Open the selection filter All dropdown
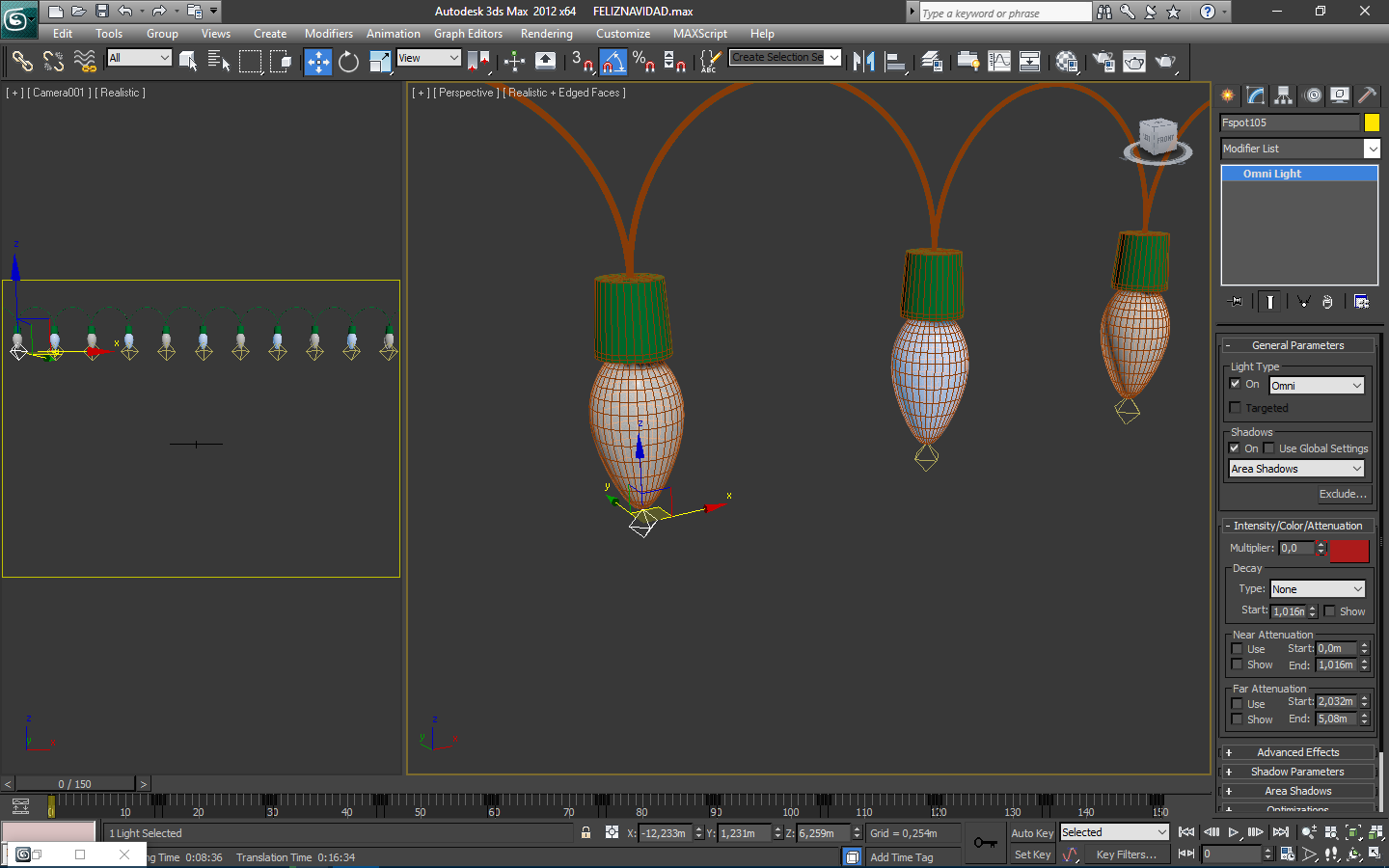The image size is (1389, 868). 139,58
